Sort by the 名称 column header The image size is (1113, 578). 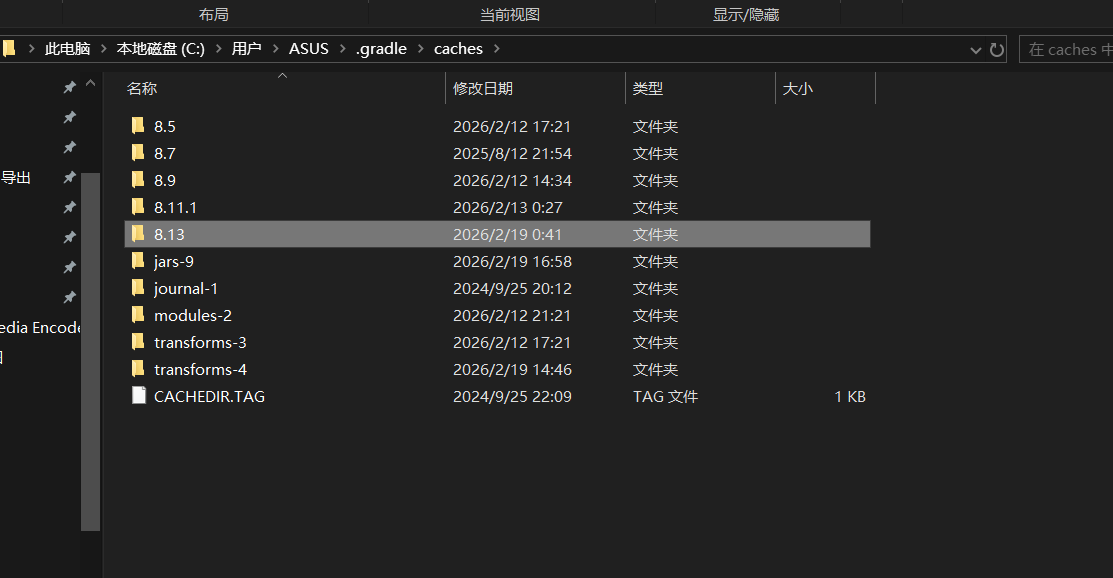(142, 88)
